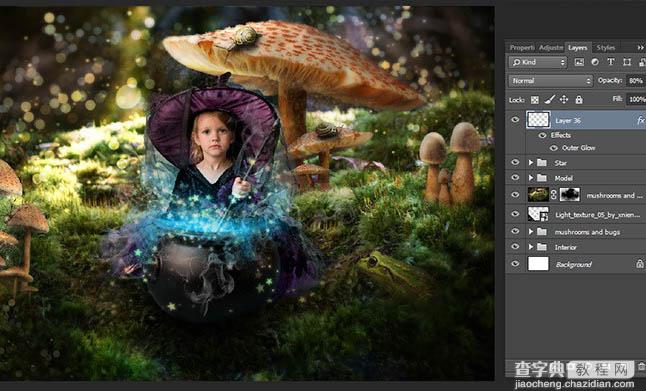Lock image pixels brush icon
646x391 pixels.
550,99
